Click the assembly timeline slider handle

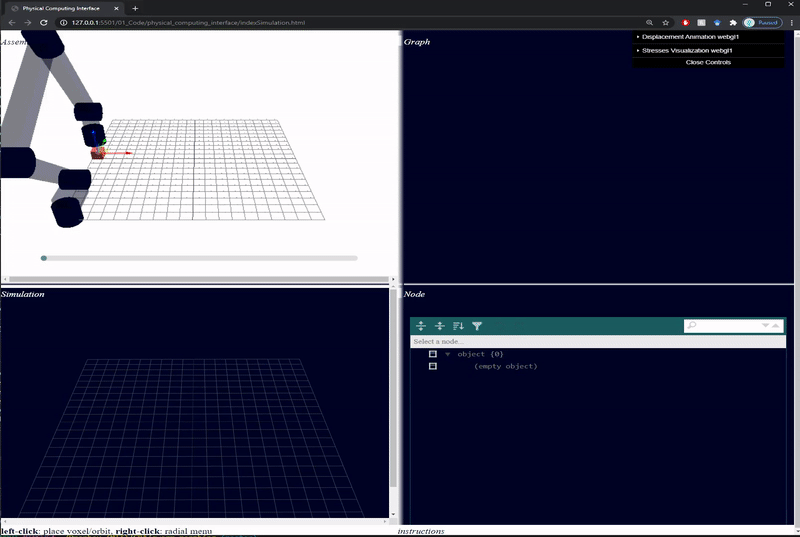click(44, 258)
